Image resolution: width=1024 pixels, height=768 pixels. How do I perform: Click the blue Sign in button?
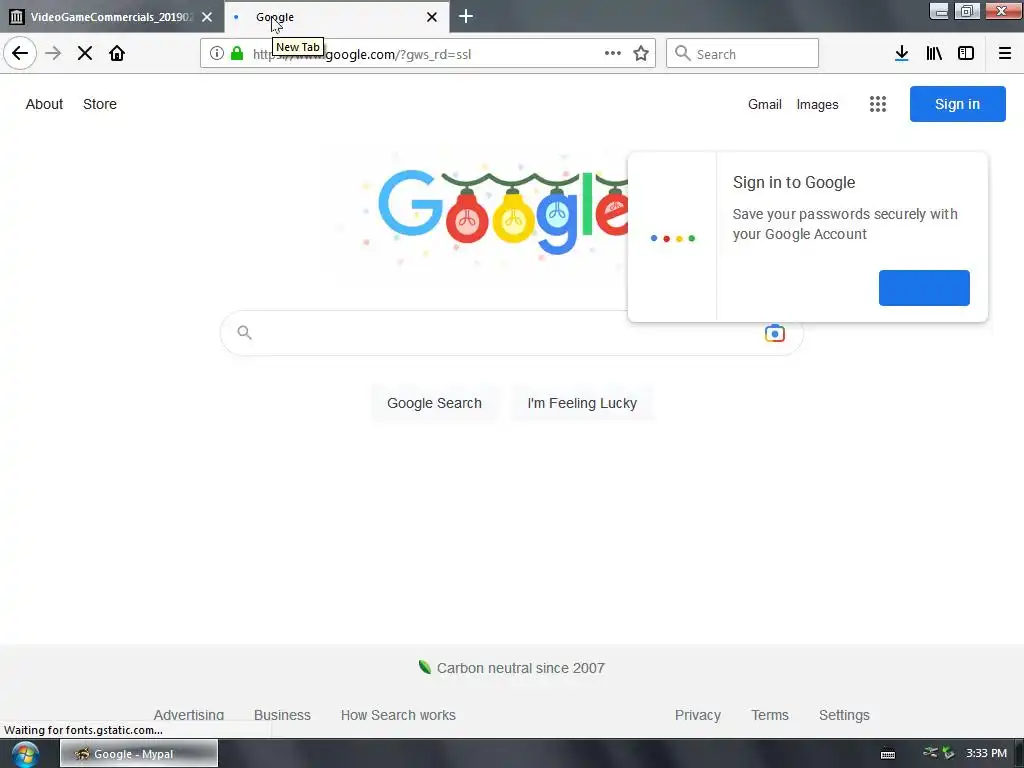(957, 104)
